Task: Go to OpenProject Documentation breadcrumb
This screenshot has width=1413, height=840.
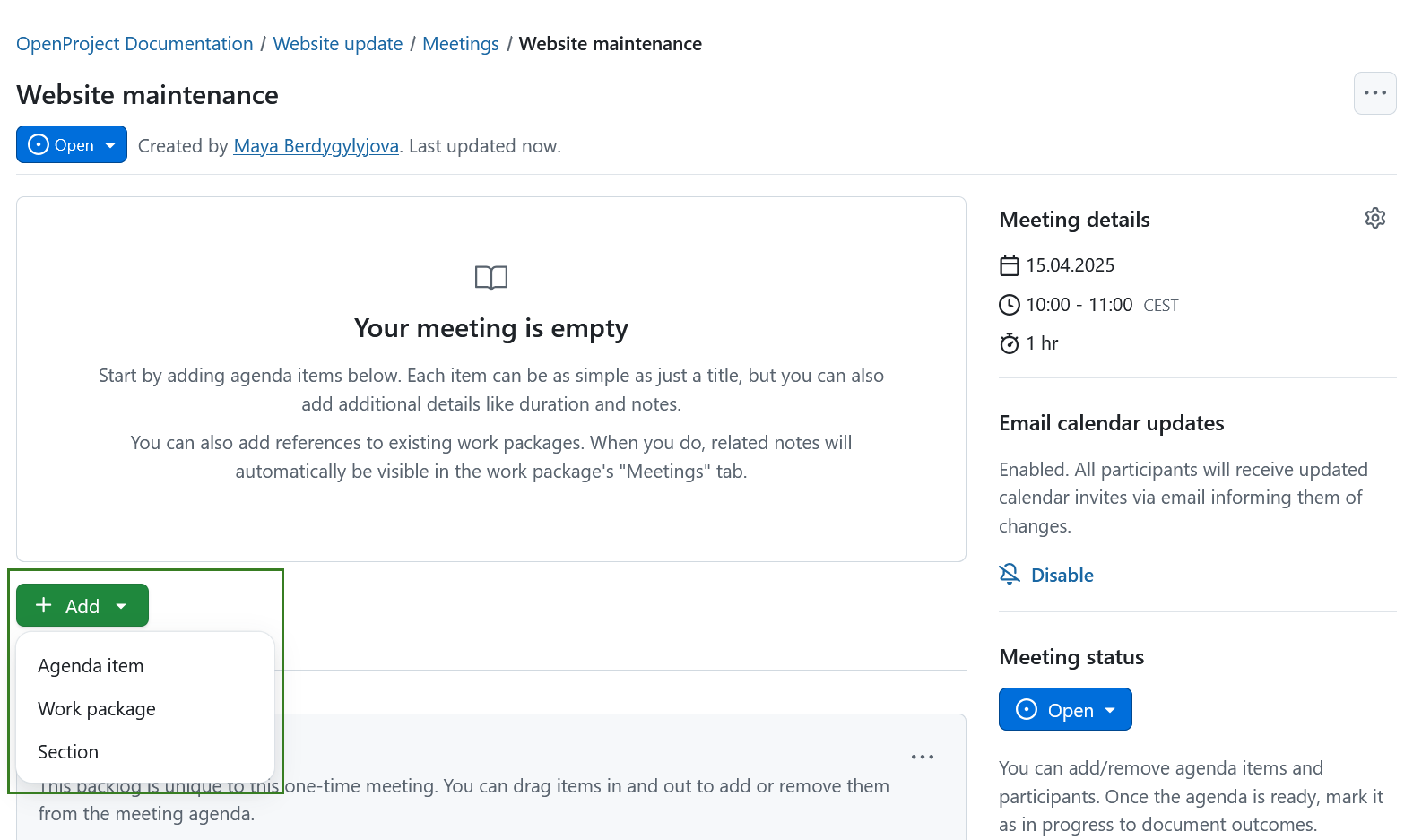Action: [x=134, y=44]
